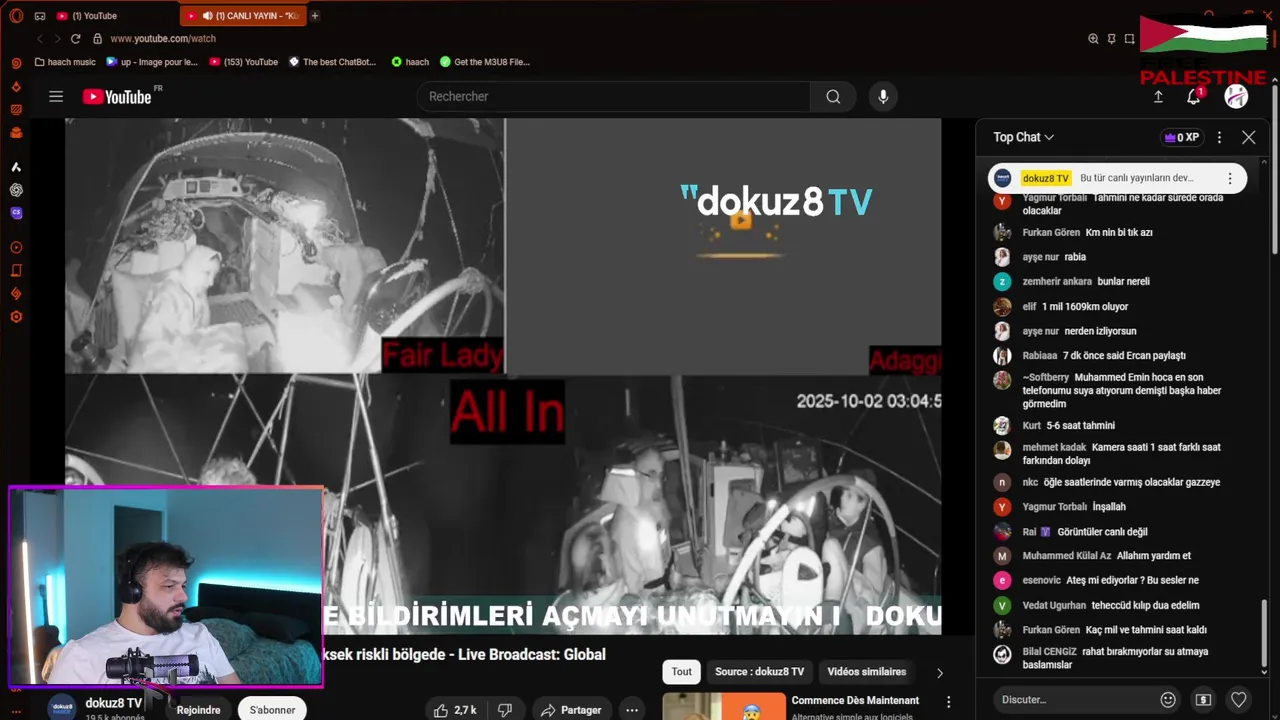Open sidebar three-dot setup menu
The width and height of the screenshot is (1280, 720).
point(16,711)
